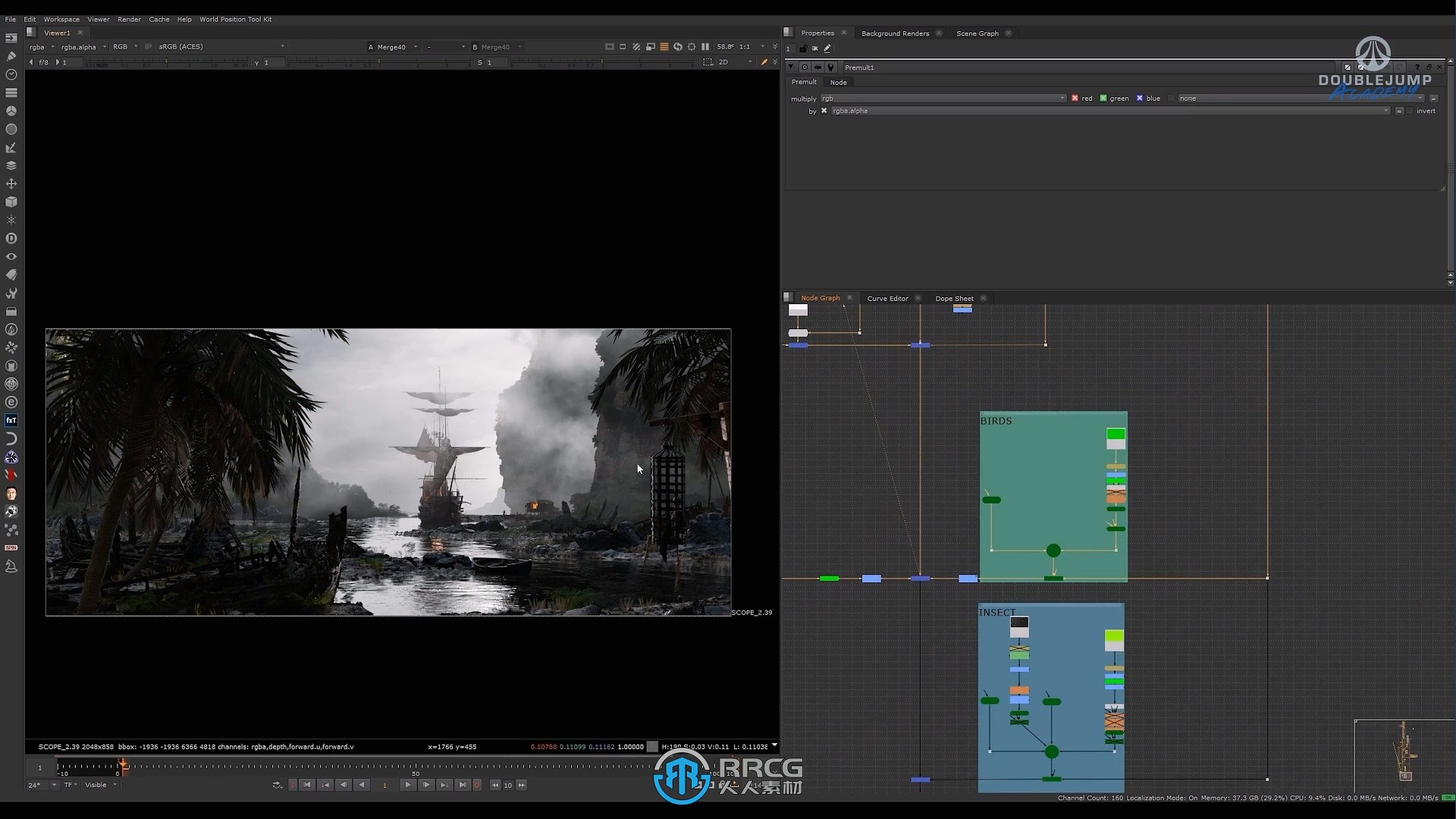Screen dimensions: 1456x819
Task: Open Particles nodes toolbar icon
Action: point(11,220)
